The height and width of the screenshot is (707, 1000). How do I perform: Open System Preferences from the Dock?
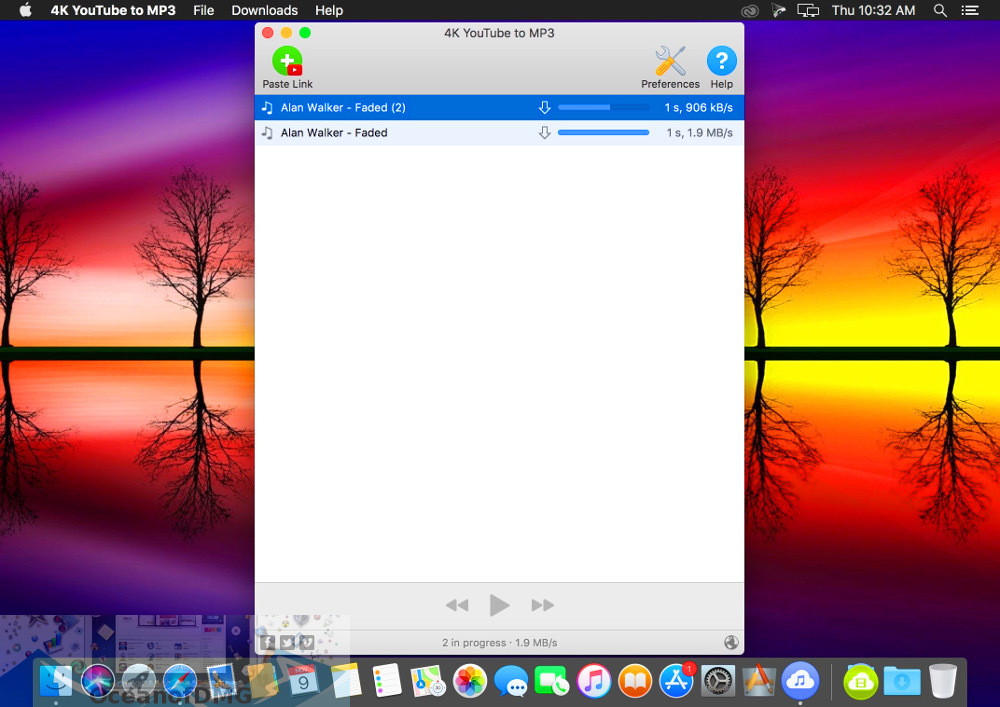point(717,681)
